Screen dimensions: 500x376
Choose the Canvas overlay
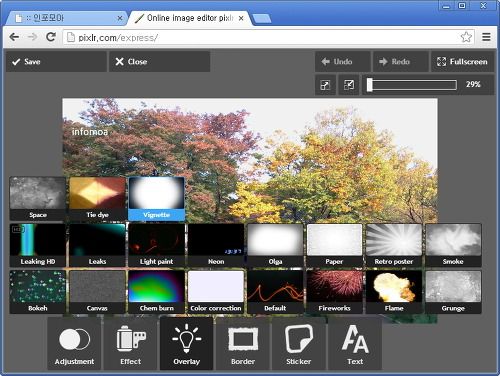coord(97,292)
